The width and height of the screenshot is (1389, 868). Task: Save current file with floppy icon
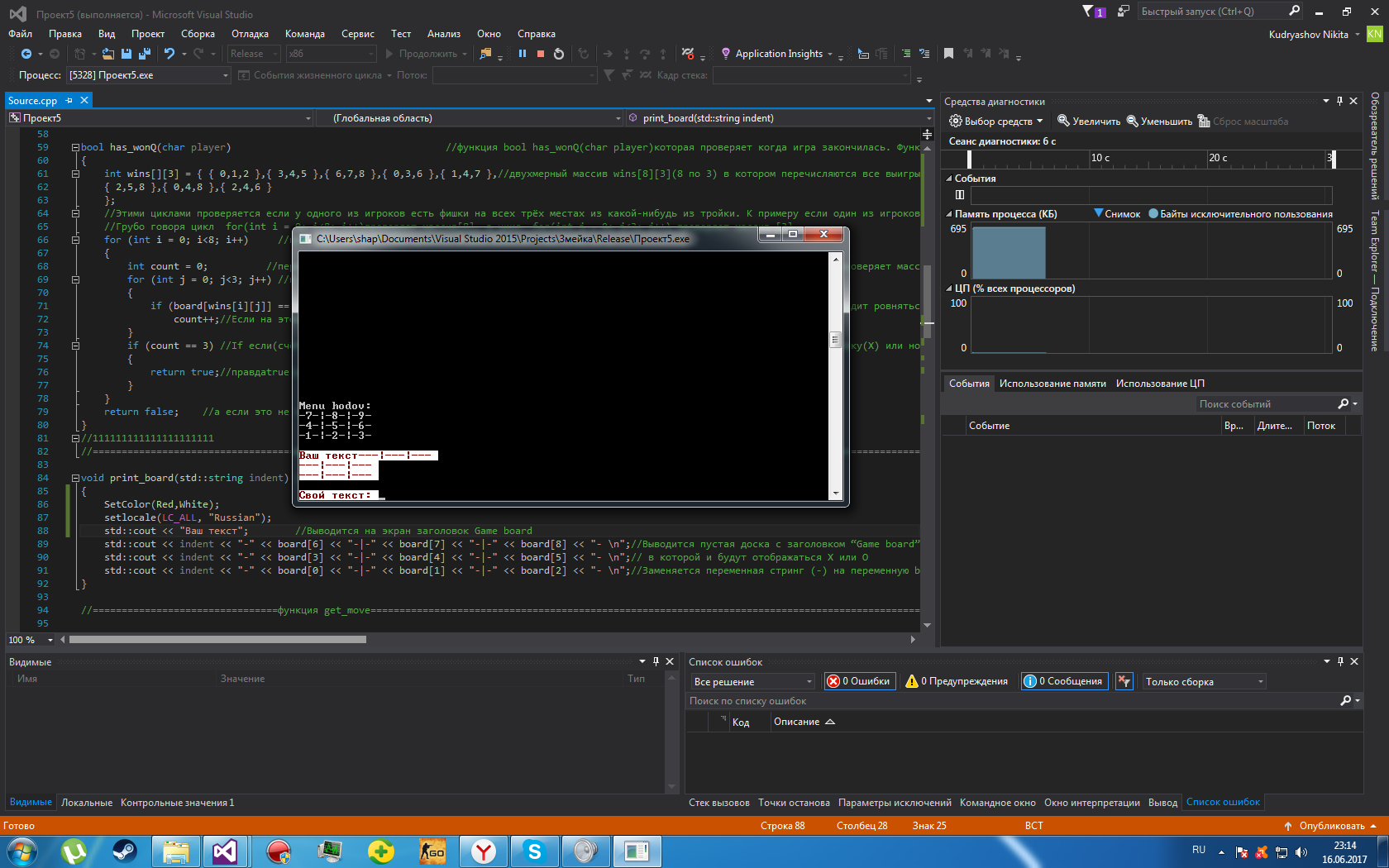(x=126, y=54)
